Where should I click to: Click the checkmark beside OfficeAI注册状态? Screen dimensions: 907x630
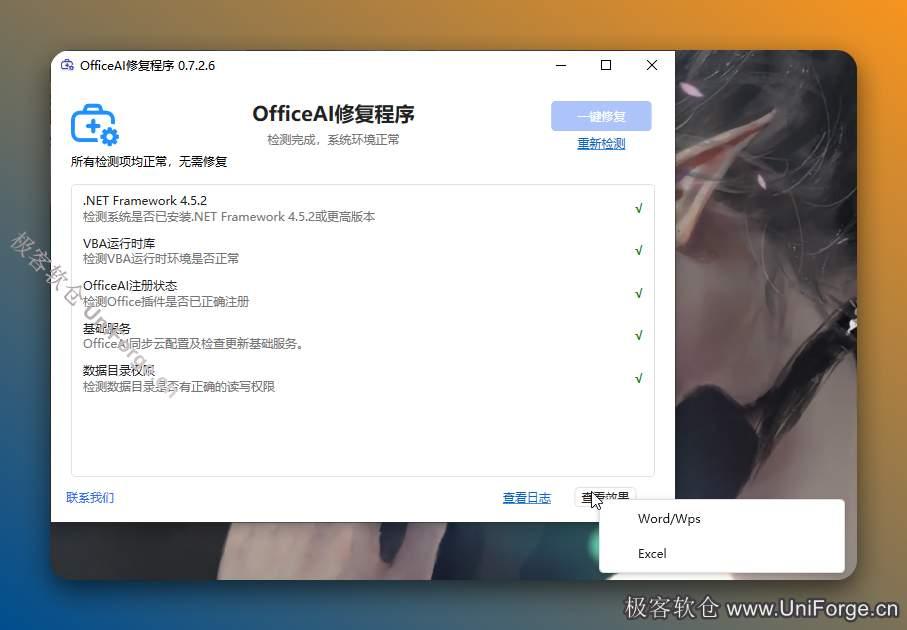(x=639, y=293)
